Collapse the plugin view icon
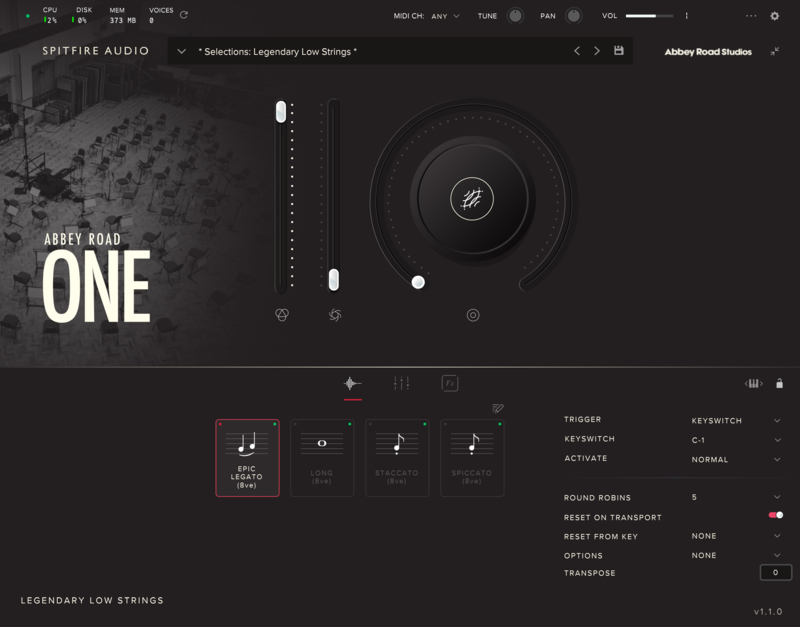 [x=774, y=51]
